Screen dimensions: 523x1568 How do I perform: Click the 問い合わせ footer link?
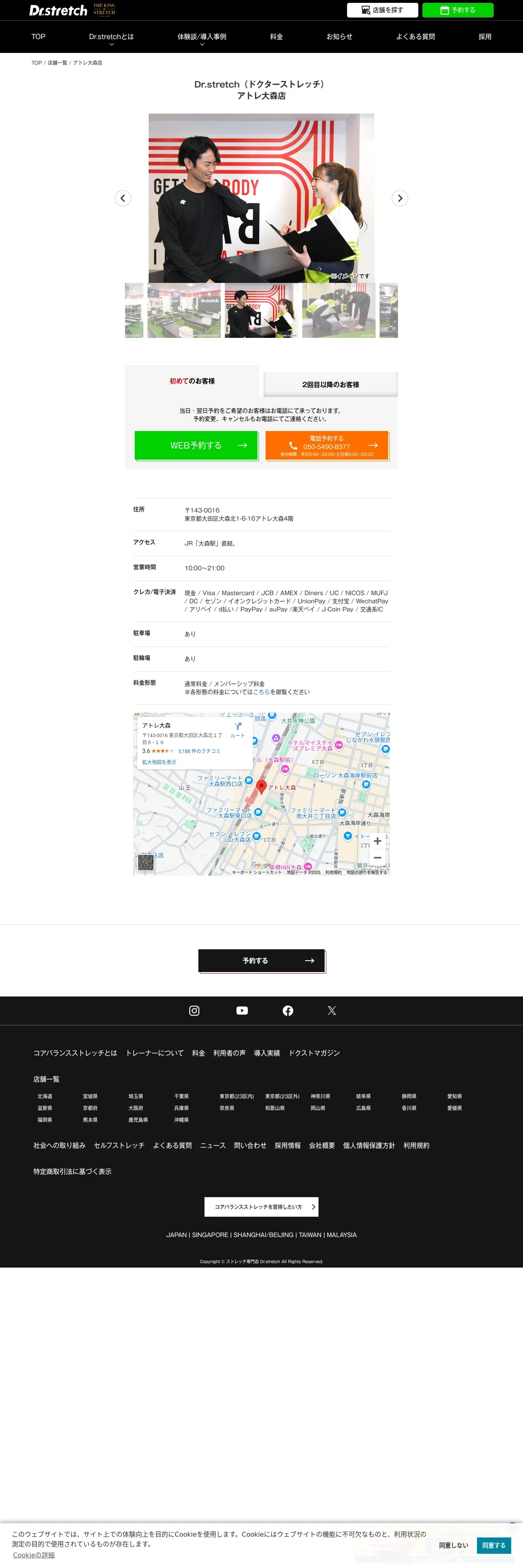250,1145
